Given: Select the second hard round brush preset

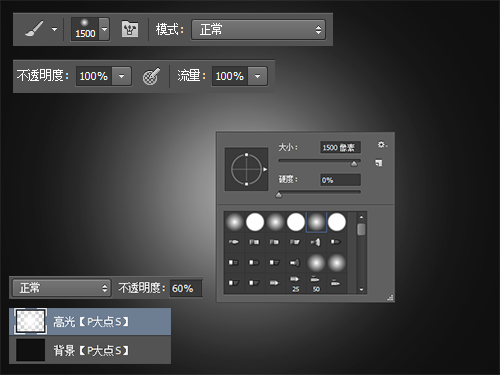Looking at the screenshot, I should 296,222.
